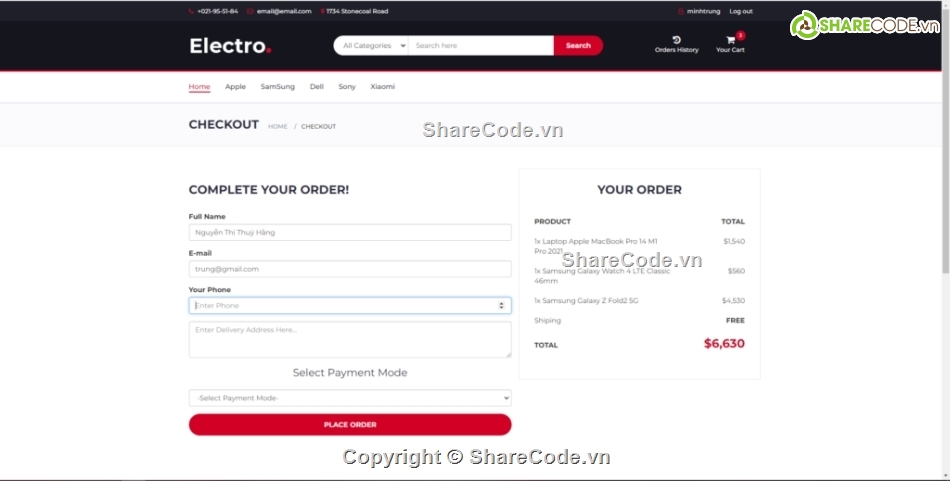The height and width of the screenshot is (481, 950).
Task: Click the HOME breadcrumb link
Action: point(277,127)
